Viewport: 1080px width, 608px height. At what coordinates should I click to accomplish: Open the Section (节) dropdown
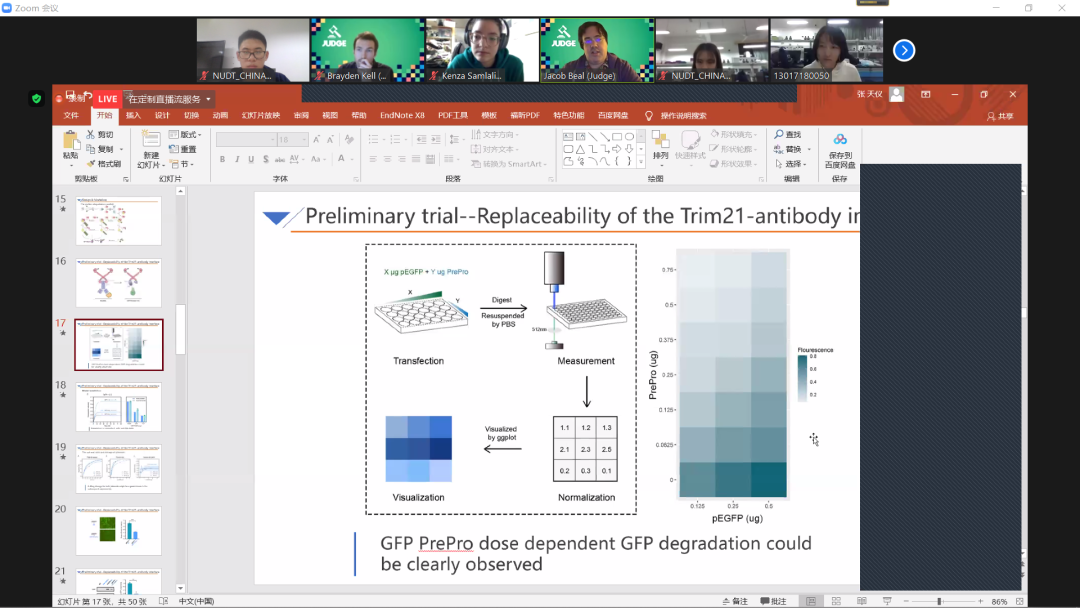pyautogui.click(x=183, y=164)
